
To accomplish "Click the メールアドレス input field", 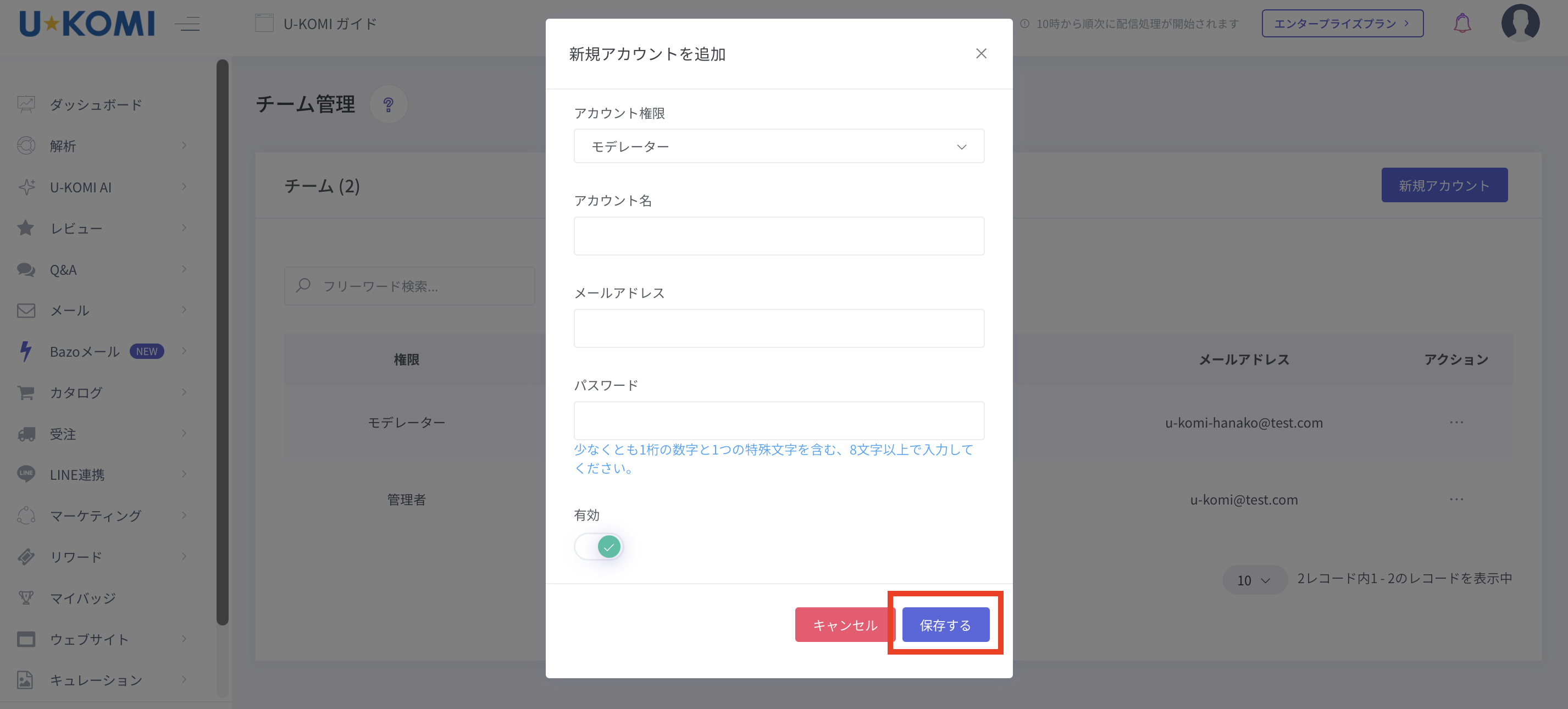I will tap(779, 329).
